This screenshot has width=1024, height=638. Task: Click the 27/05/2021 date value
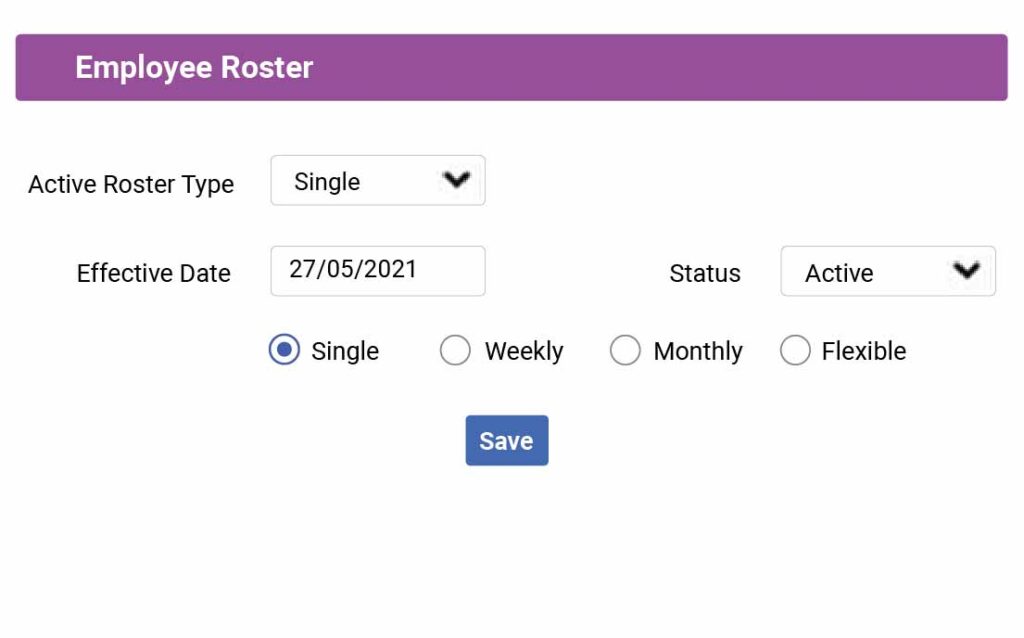(x=353, y=269)
